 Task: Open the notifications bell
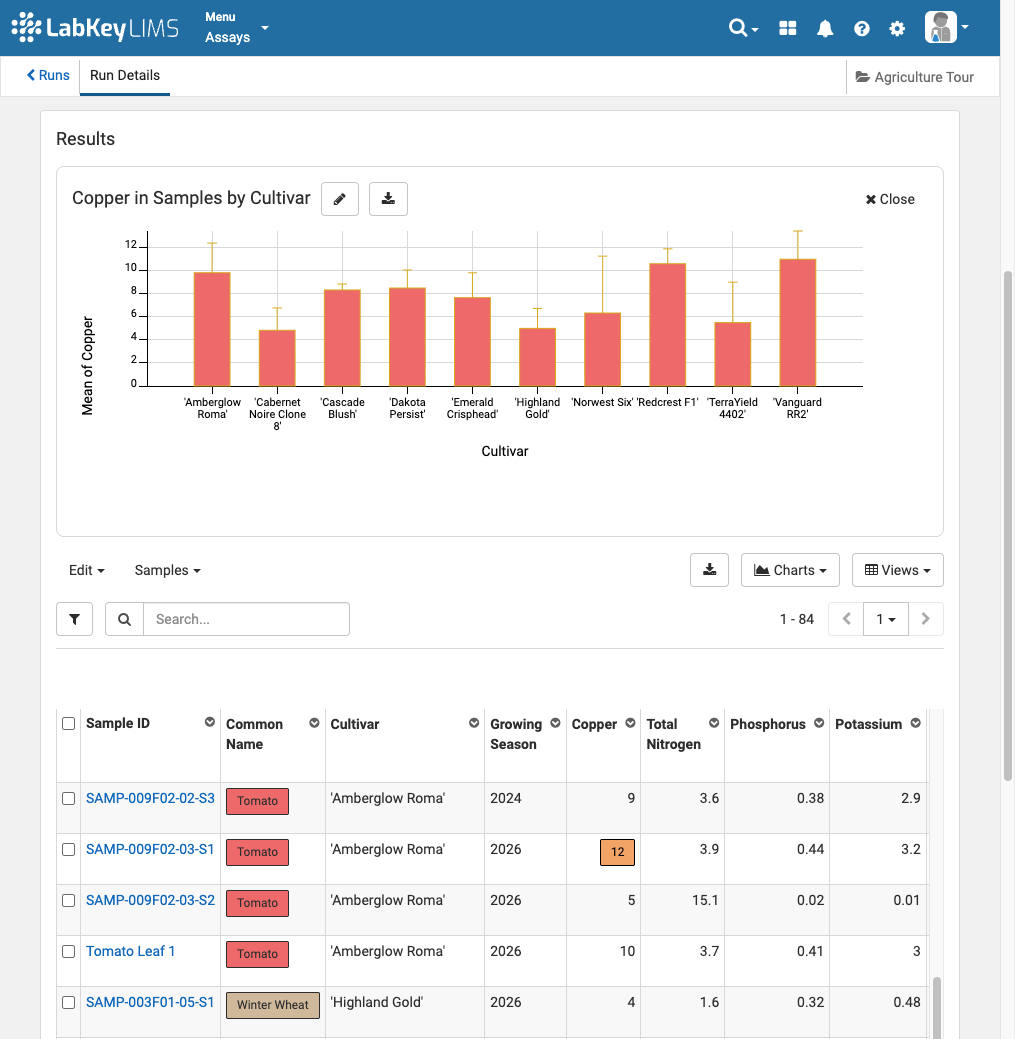point(825,28)
